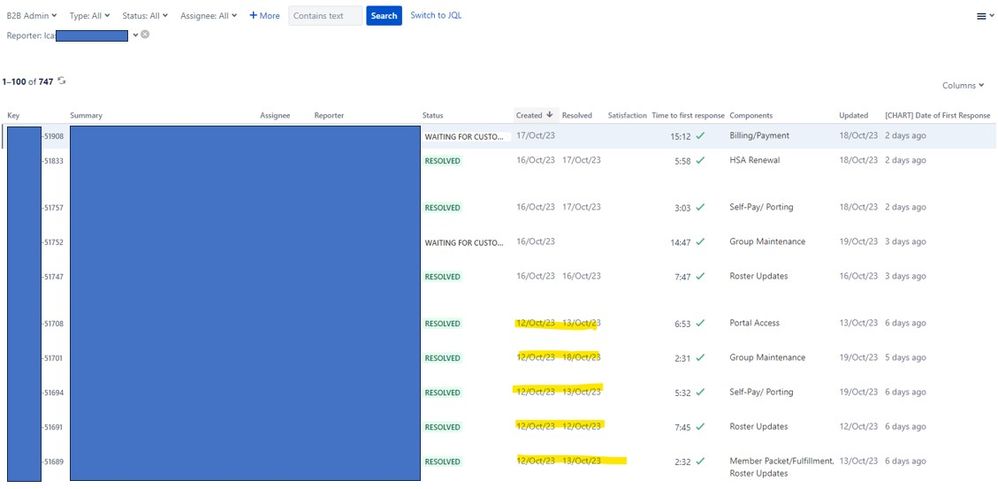Image resolution: width=998 pixels, height=489 pixels.
Task: Refresh results with the refresh icon
Action: point(62,81)
